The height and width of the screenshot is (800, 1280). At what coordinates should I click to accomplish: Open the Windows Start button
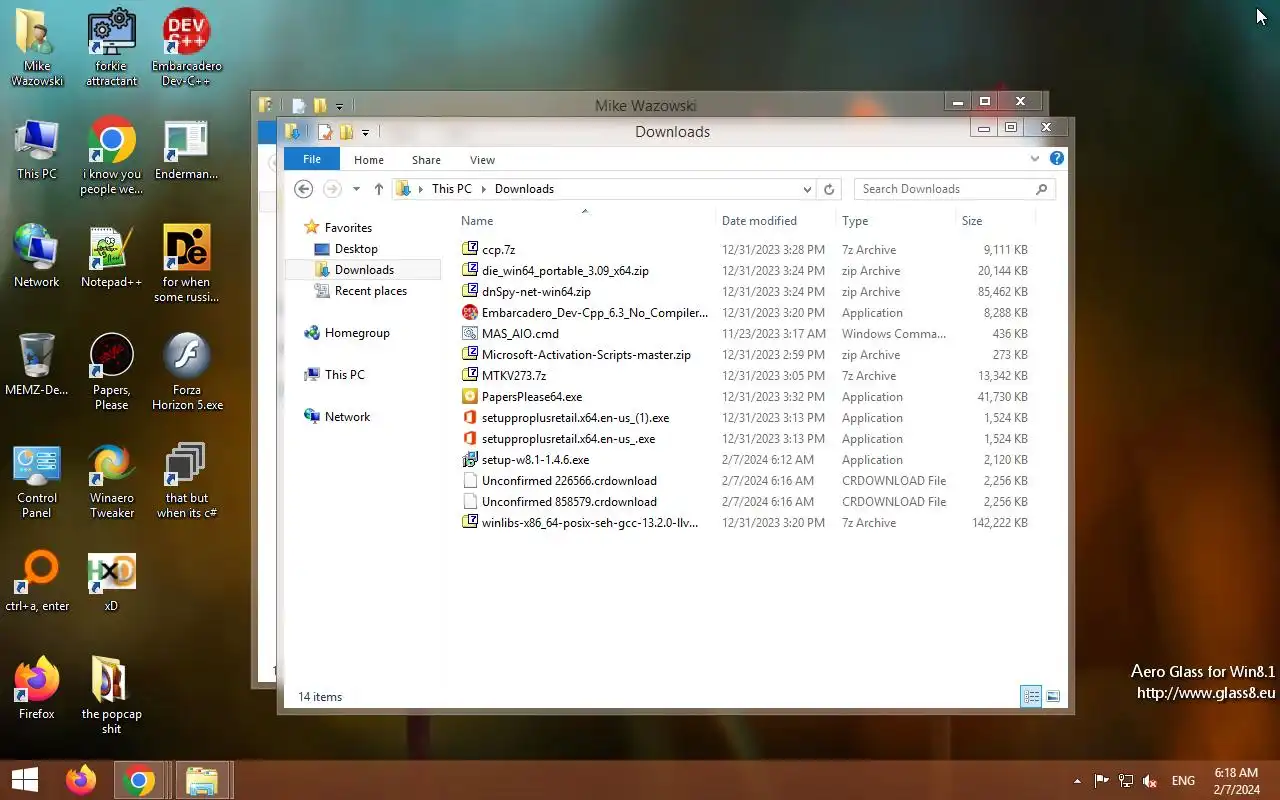(25, 780)
